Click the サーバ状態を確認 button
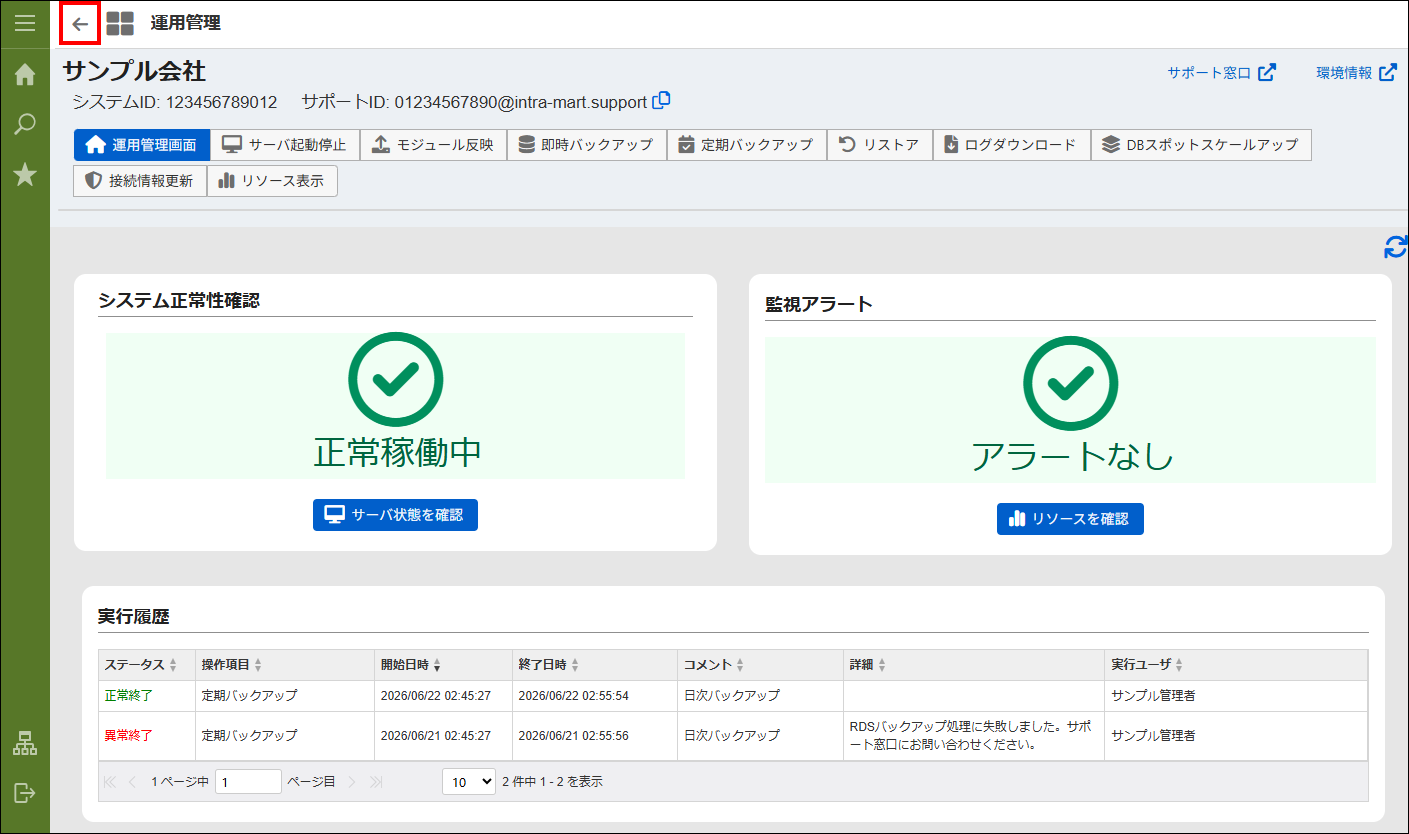The image size is (1409, 834). (395, 515)
